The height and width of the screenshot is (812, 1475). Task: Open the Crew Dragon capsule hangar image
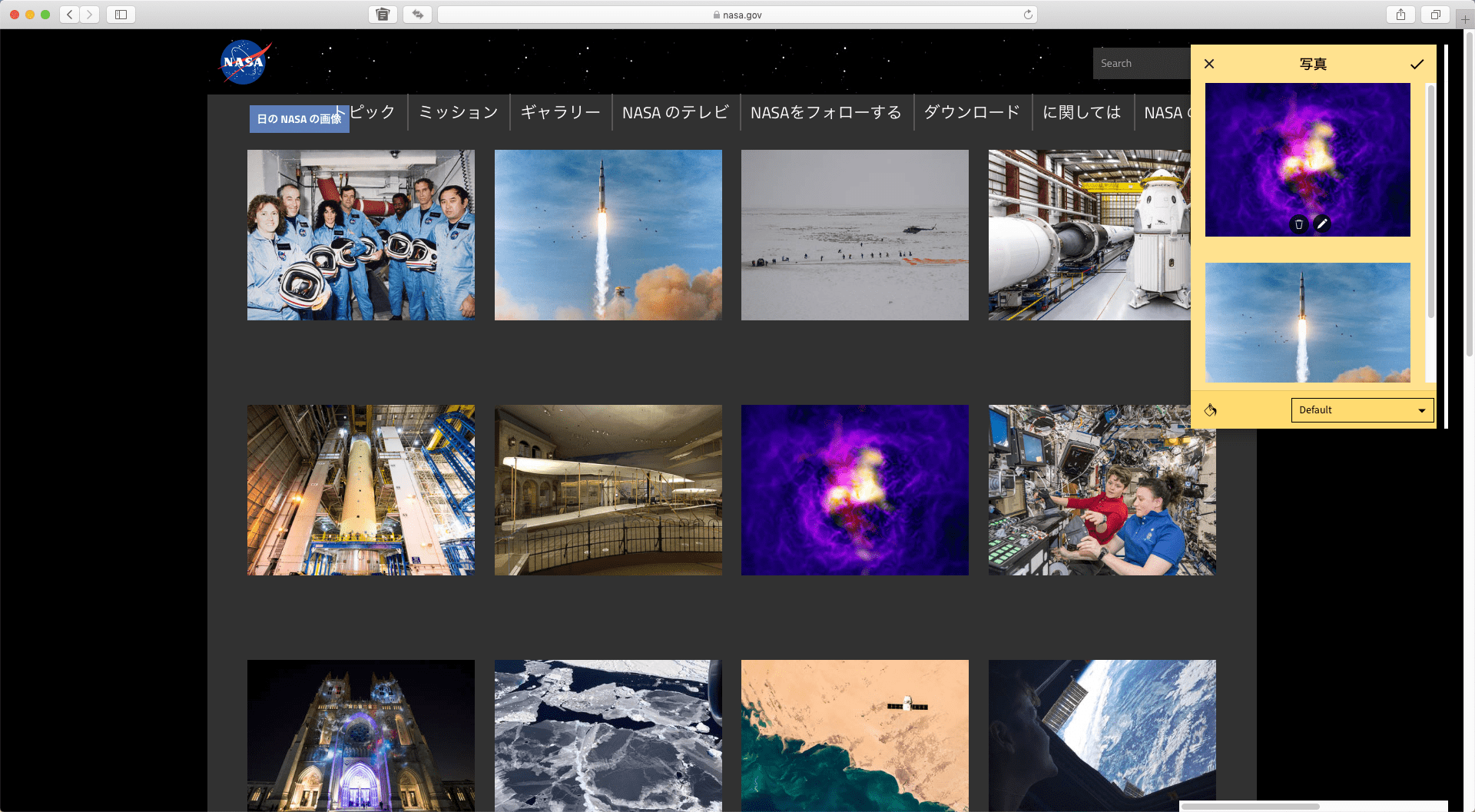coord(1089,235)
